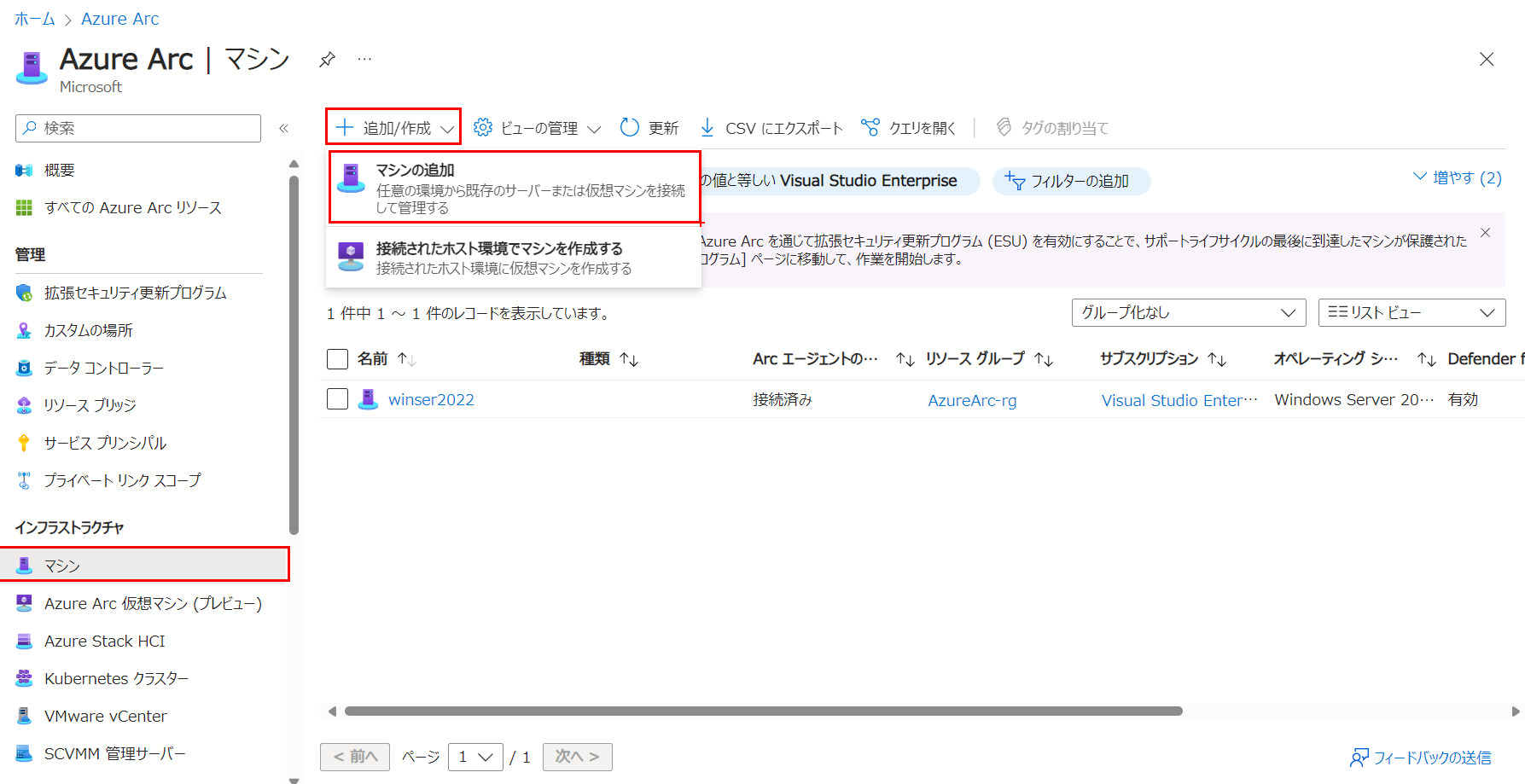Open the page number dropdown
Image resolution: width=1525 pixels, height=784 pixels.
[x=475, y=757]
